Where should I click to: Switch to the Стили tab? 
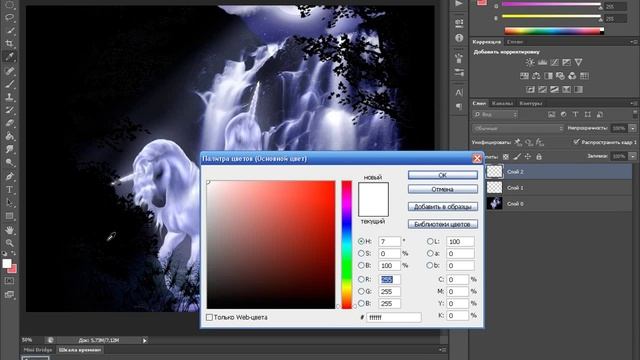(x=514, y=42)
